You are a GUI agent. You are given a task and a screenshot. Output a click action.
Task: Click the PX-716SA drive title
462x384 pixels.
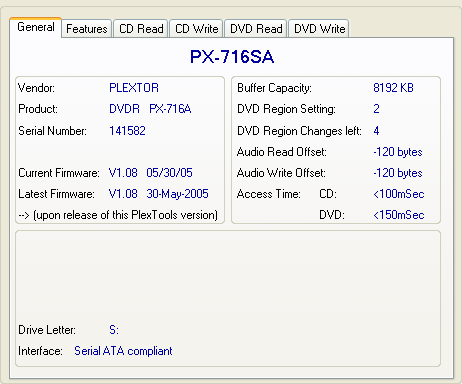coord(232,57)
